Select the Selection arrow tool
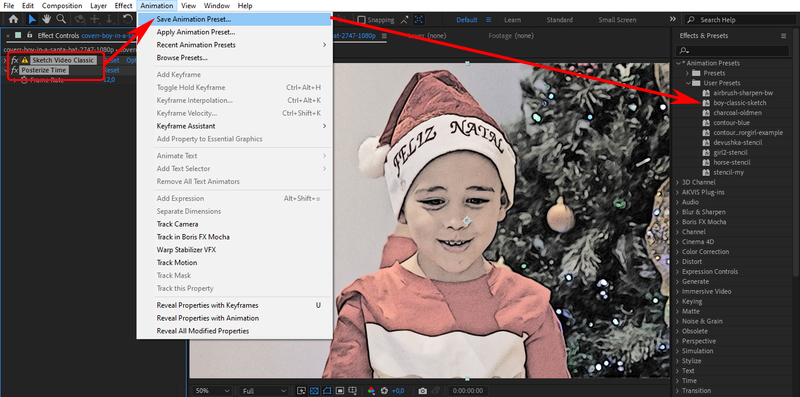800x397 pixels. [32, 19]
